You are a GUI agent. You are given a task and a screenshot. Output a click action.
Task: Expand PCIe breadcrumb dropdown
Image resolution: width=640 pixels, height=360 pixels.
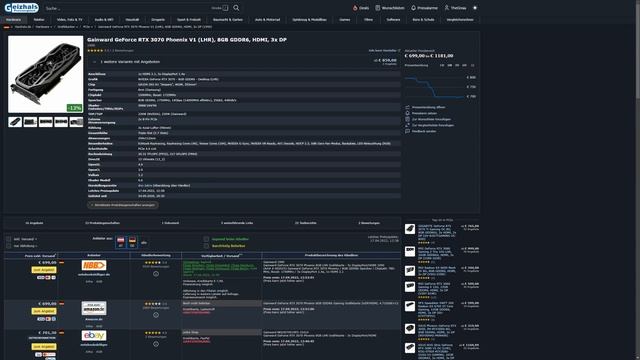pyautogui.click(x=92, y=27)
